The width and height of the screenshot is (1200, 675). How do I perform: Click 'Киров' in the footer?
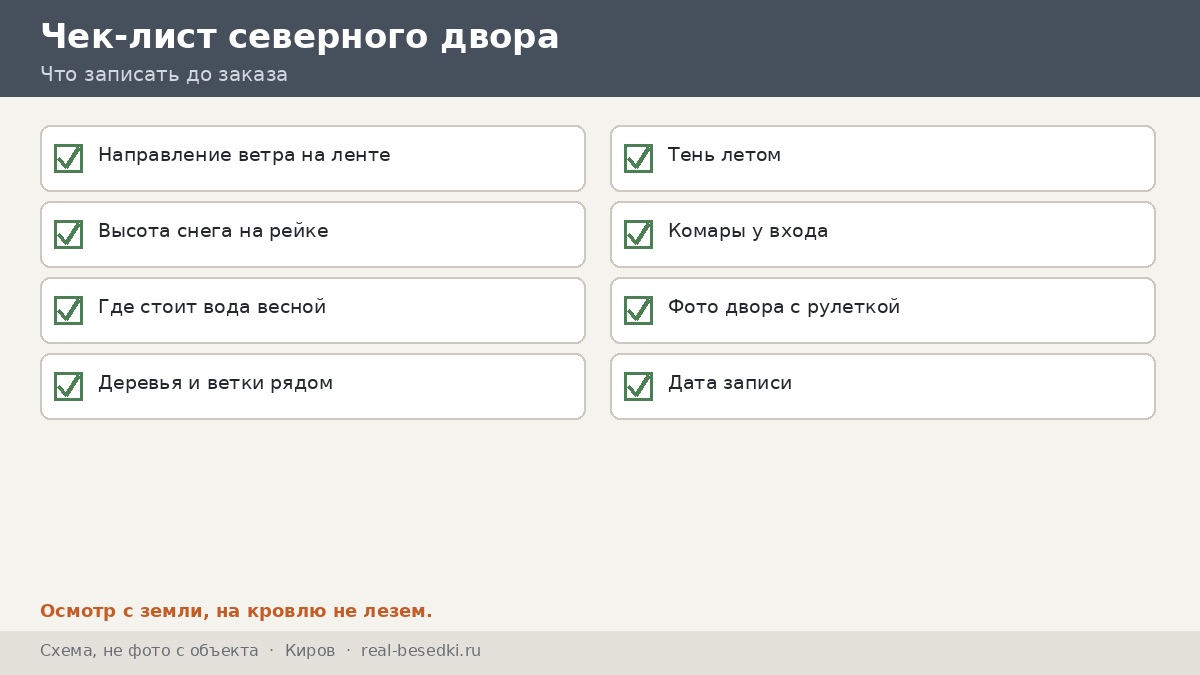point(310,651)
